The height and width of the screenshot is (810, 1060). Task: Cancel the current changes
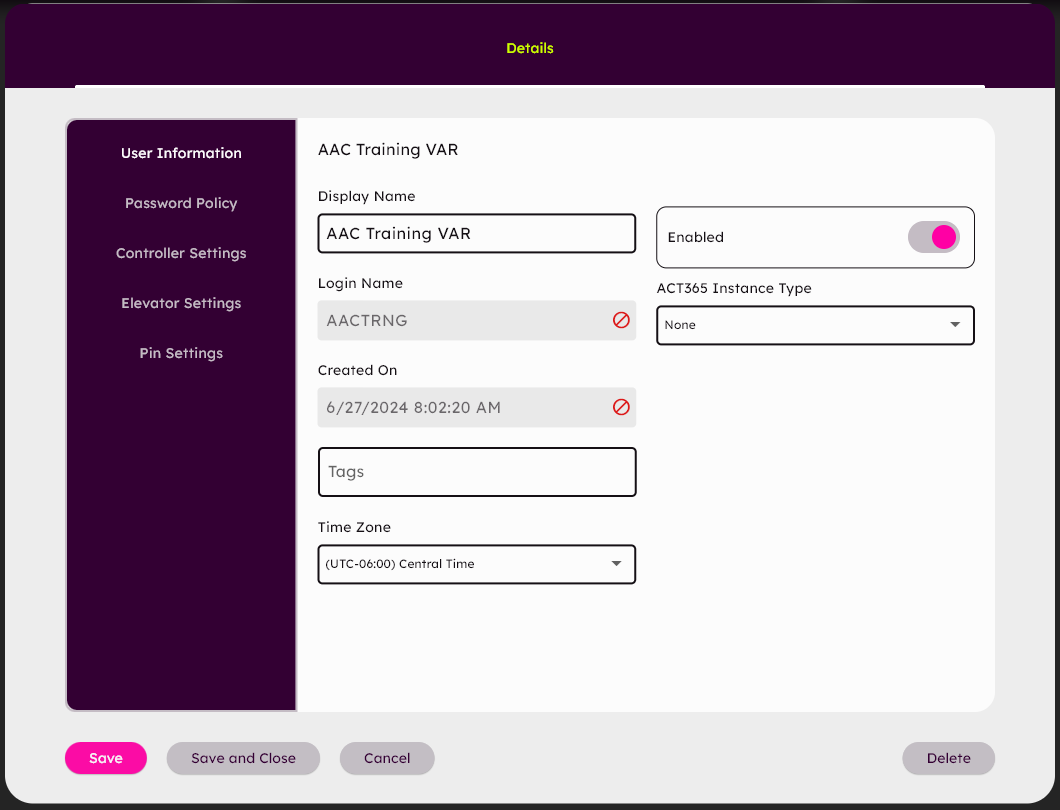click(x=387, y=758)
